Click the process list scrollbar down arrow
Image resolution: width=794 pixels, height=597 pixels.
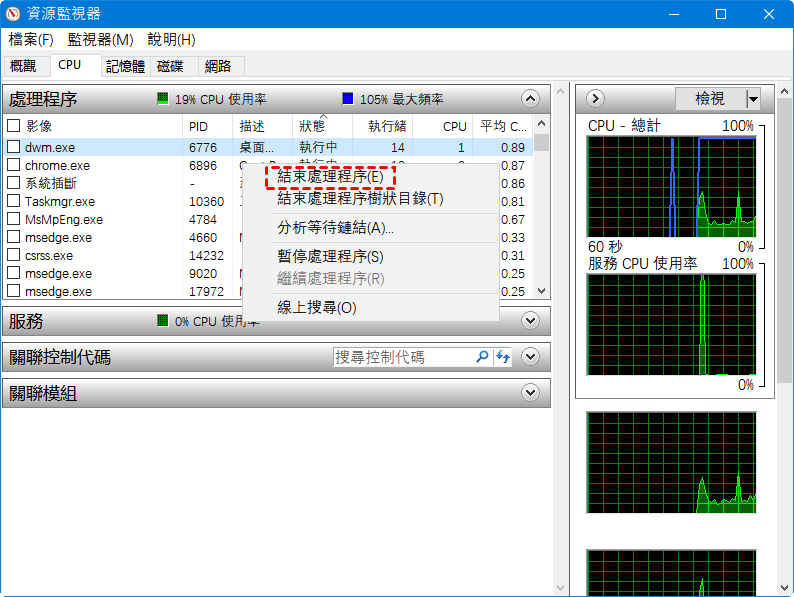(x=541, y=291)
